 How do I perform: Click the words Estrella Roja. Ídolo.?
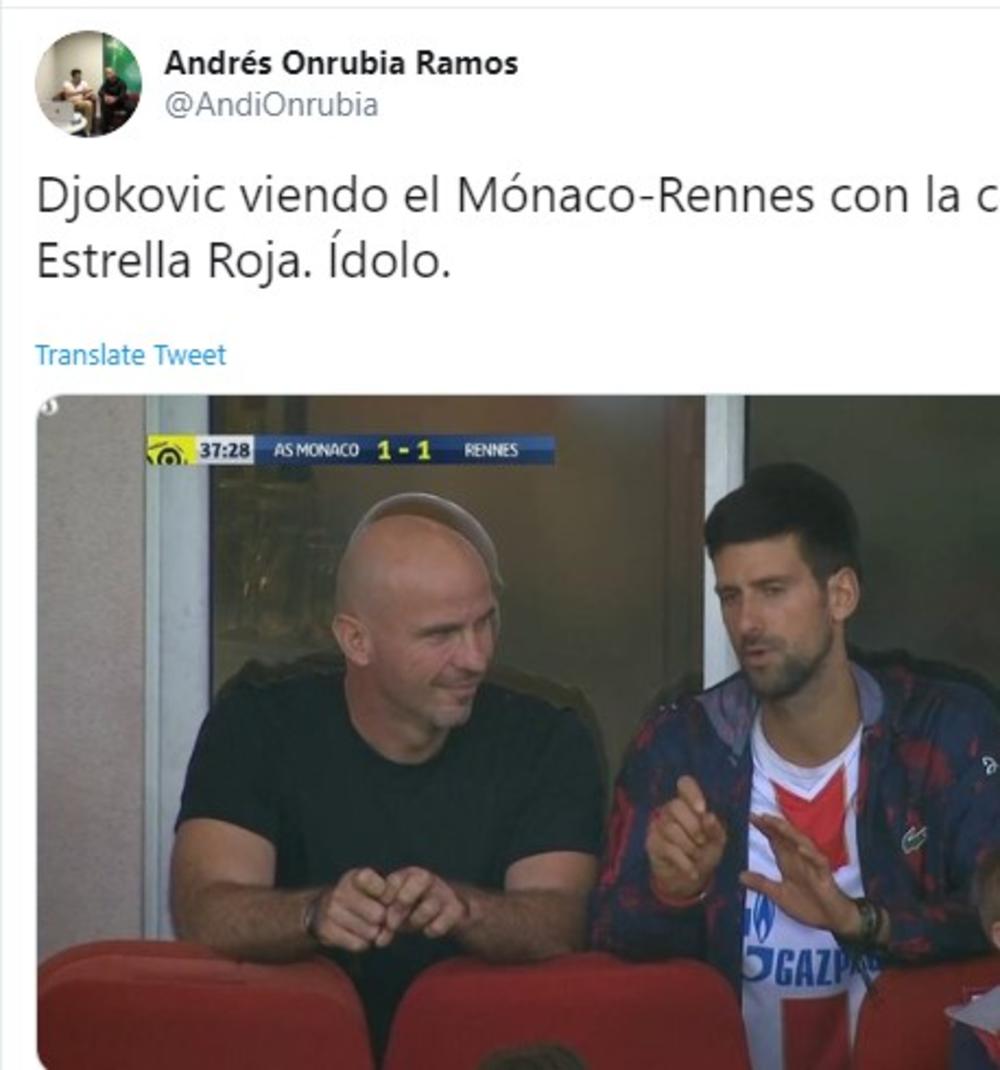tap(244, 261)
